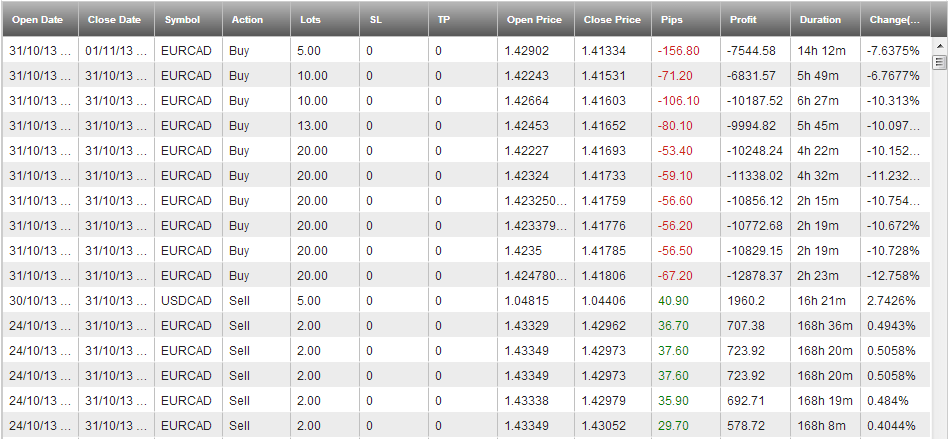Click the 29.70 pips value
949x439 pixels.
(x=673, y=425)
